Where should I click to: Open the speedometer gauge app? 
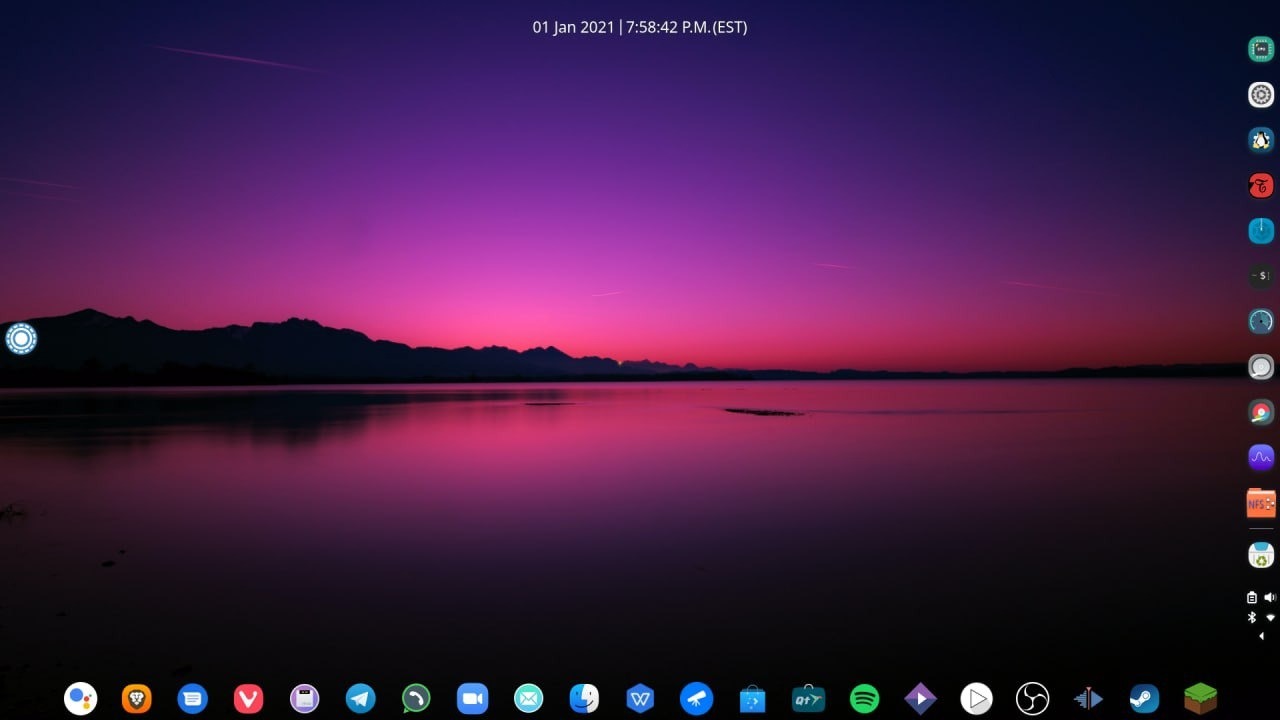click(1261, 321)
